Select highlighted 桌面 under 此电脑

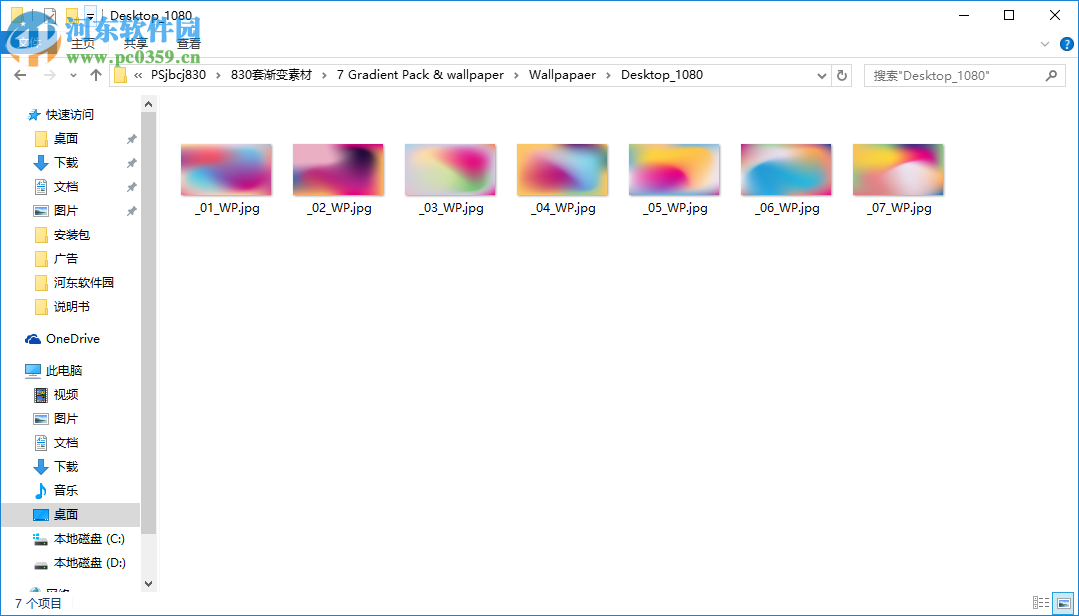tap(70, 515)
